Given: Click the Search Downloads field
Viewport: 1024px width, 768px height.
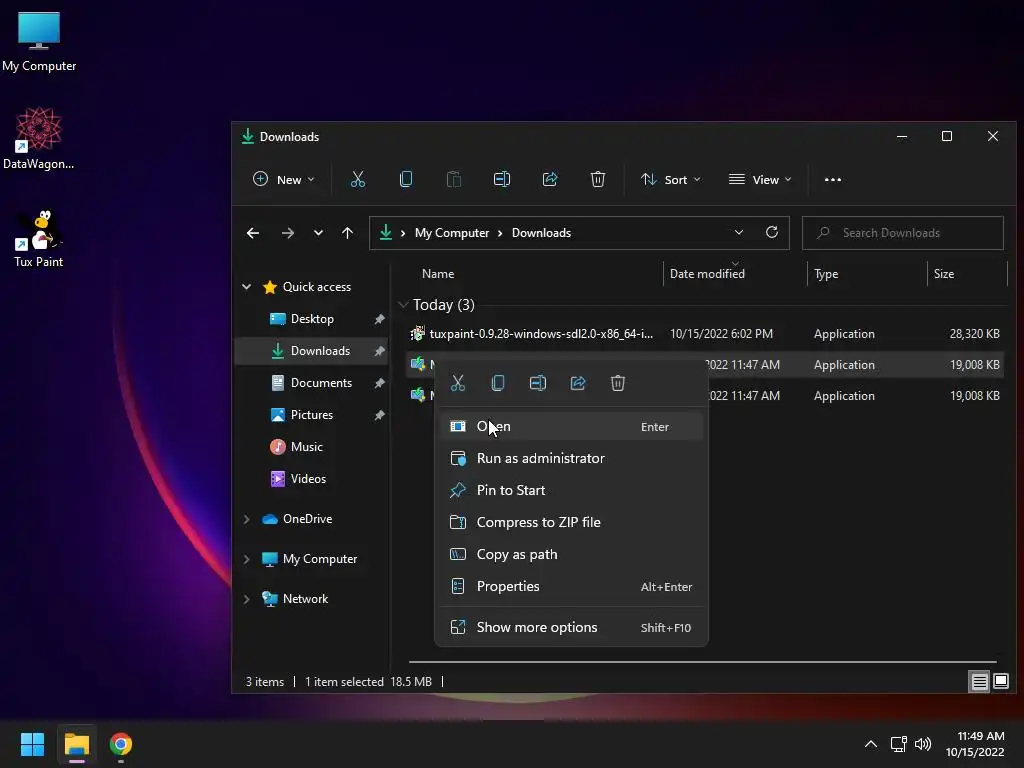Looking at the screenshot, I should click(903, 232).
